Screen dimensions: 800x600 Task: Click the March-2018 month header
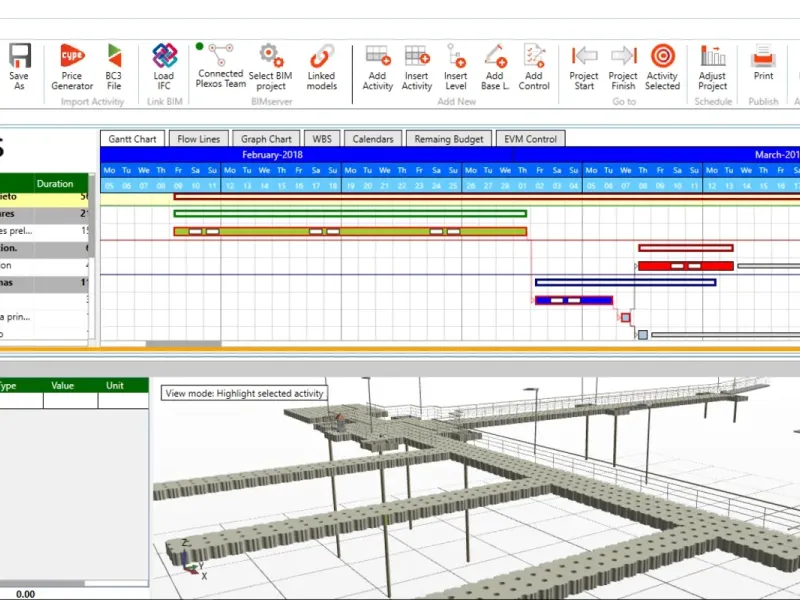coord(777,155)
